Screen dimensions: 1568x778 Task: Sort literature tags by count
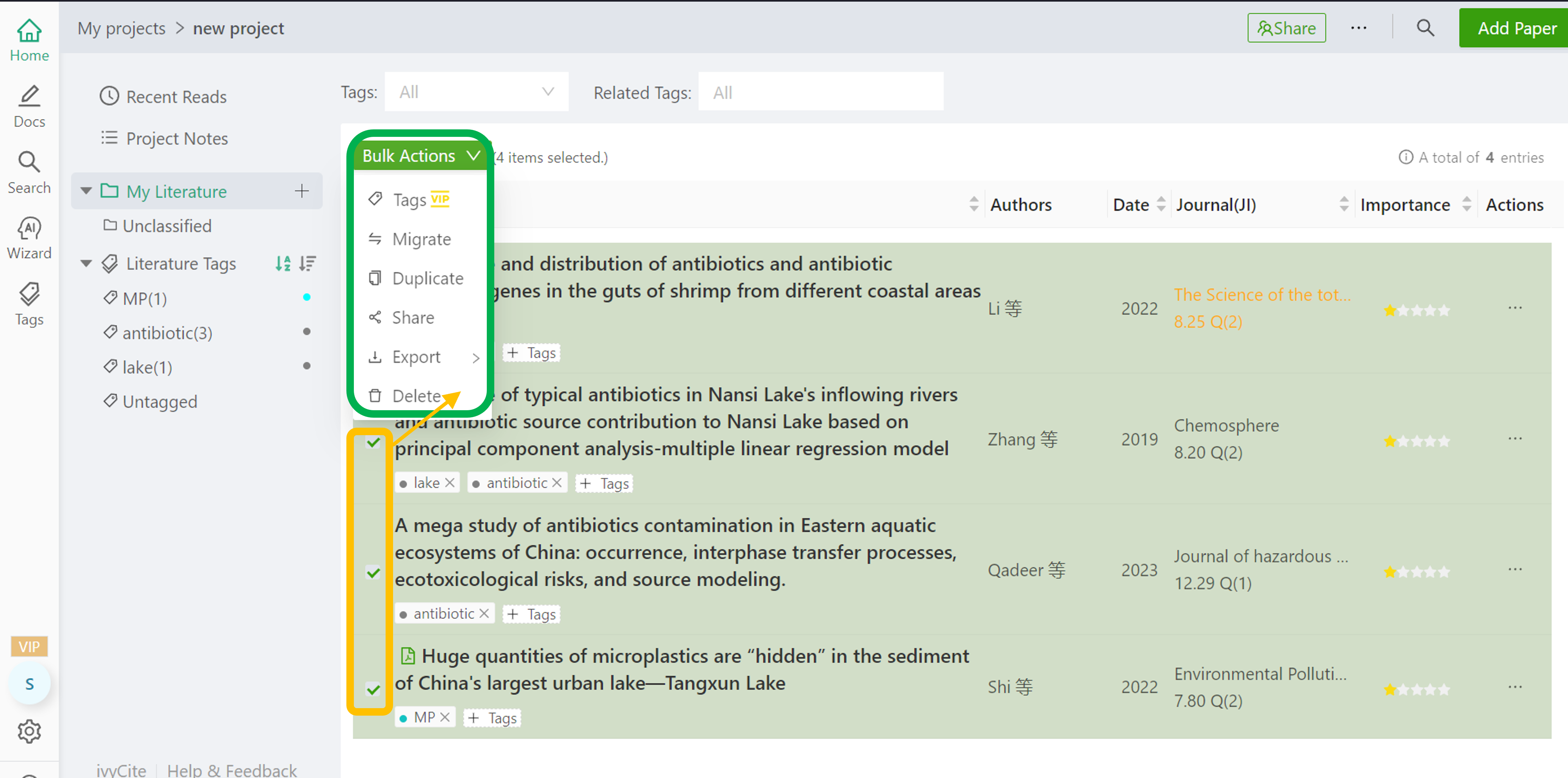coord(308,263)
